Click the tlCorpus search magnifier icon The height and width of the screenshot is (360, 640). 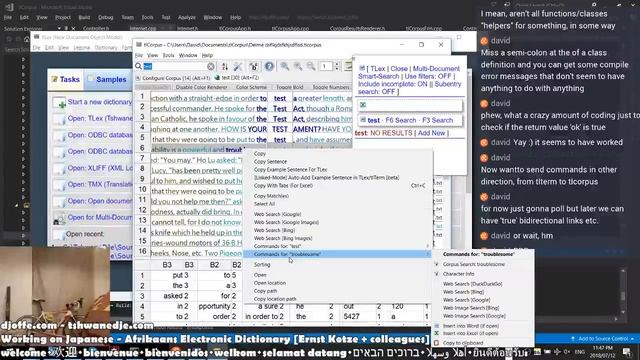pyautogui.click(x=138, y=66)
